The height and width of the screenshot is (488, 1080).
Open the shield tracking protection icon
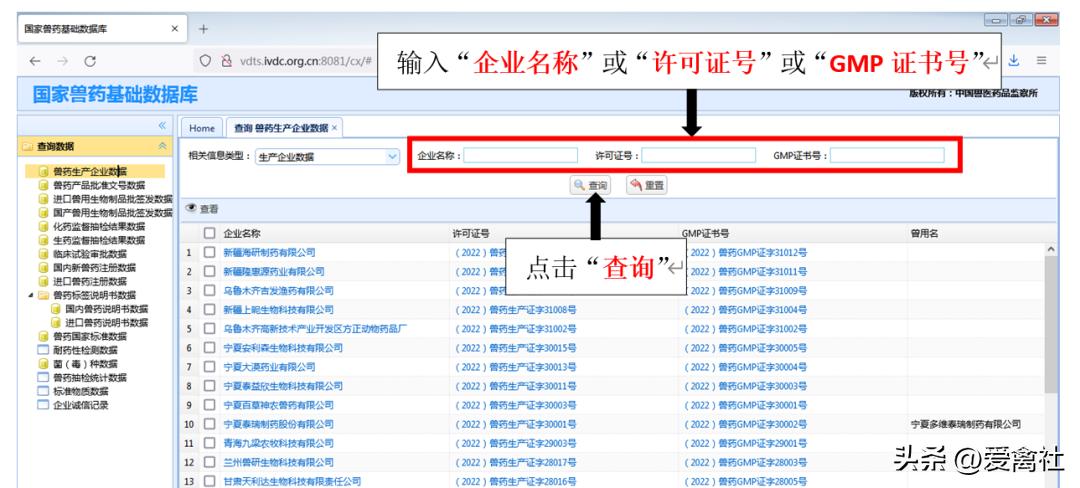[x=205, y=61]
